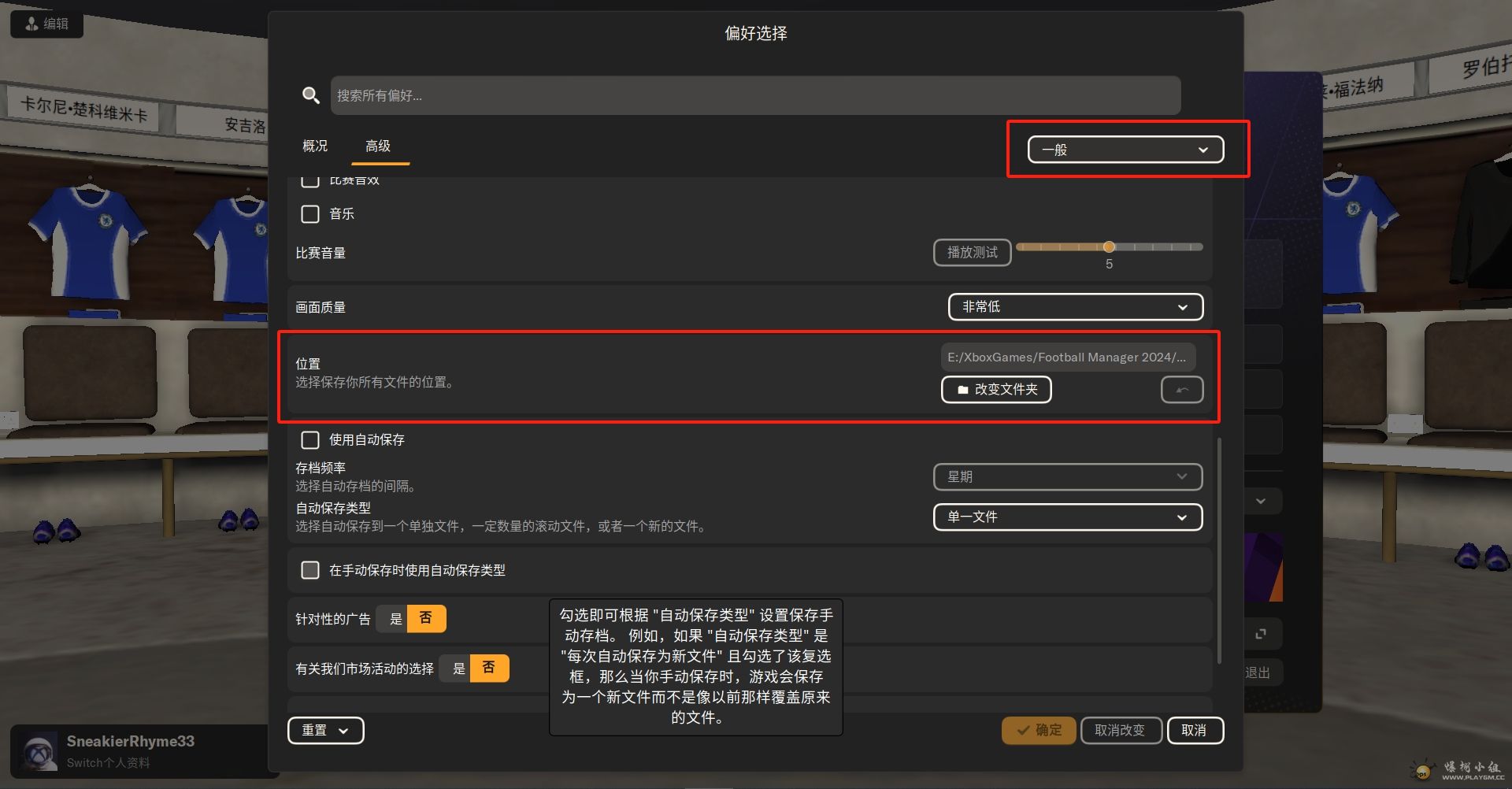
Task: Click the 编辑 edit icon at top-left
Action: click(32, 24)
